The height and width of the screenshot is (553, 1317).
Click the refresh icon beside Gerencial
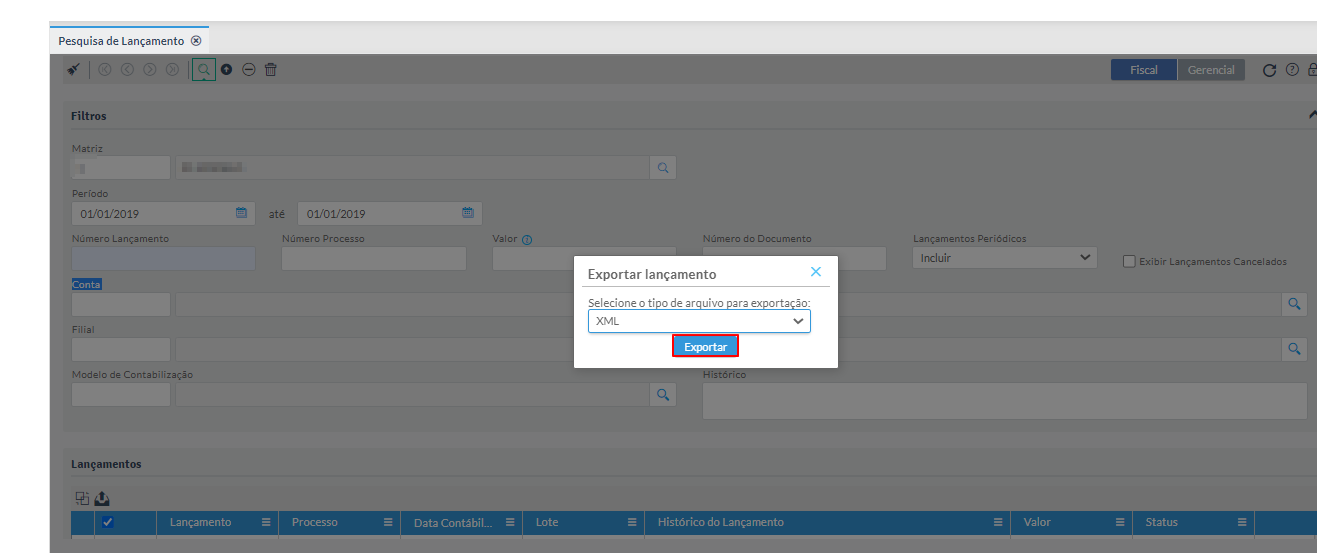1269,70
